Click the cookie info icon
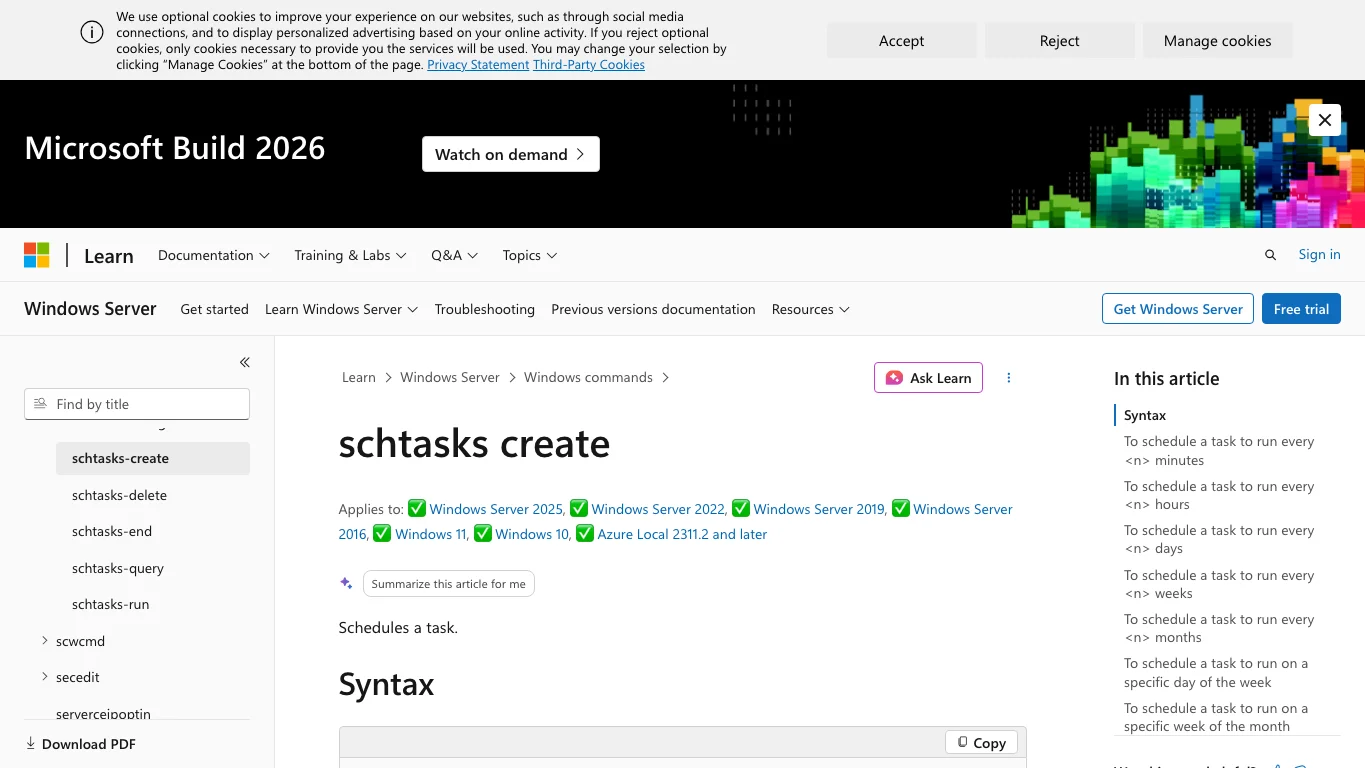The width and height of the screenshot is (1365, 768). [x=92, y=32]
